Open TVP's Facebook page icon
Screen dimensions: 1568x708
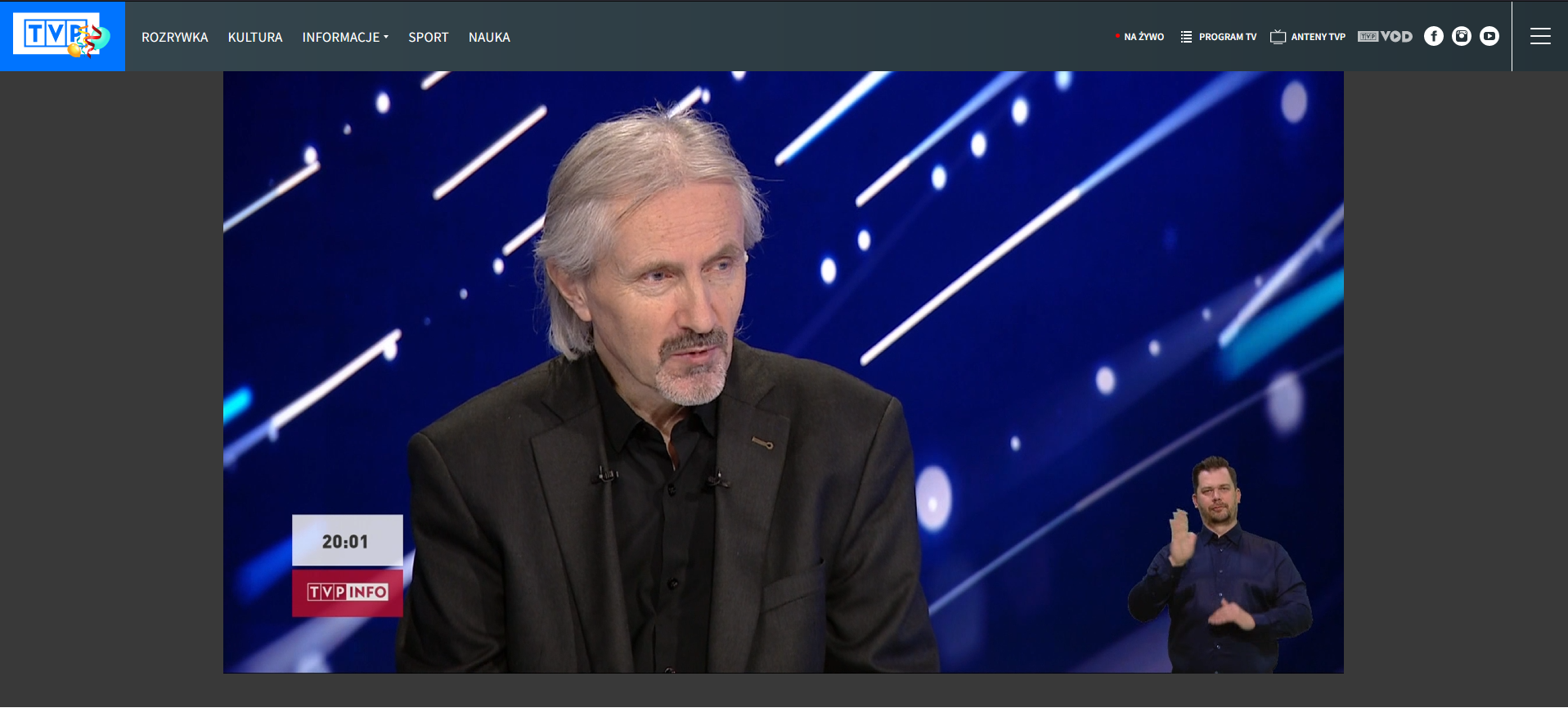click(x=1433, y=36)
